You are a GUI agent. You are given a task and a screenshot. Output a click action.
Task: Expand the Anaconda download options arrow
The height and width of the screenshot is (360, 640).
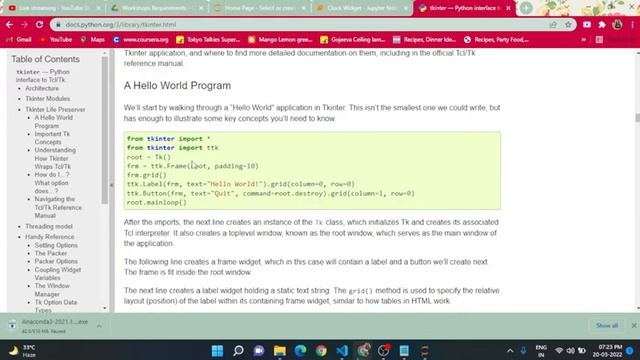click(x=99, y=326)
